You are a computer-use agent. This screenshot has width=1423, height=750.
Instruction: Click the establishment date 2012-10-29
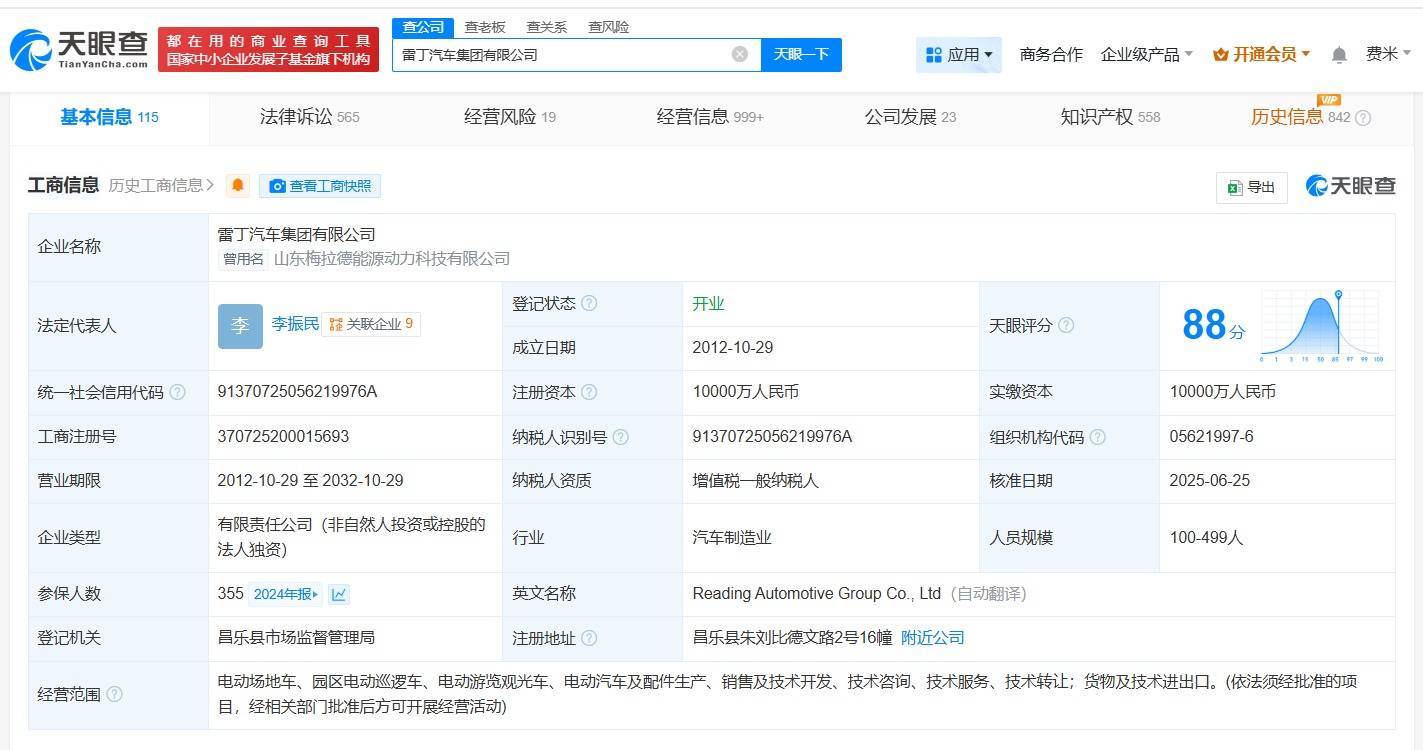(733, 348)
